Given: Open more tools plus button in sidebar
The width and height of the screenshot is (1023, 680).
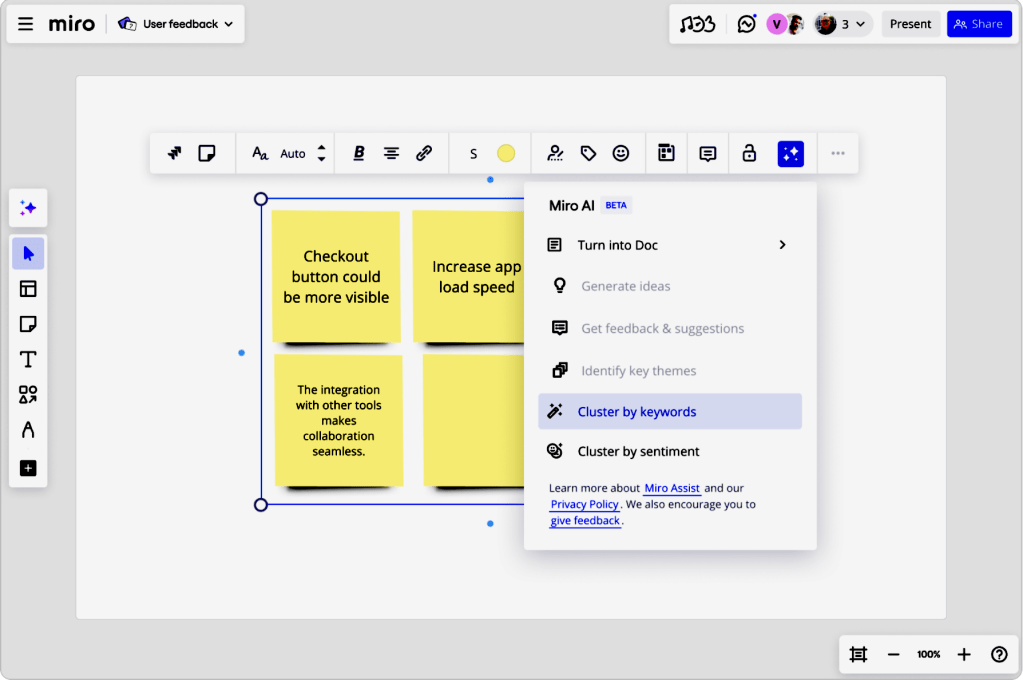Looking at the screenshot, I should click(28, 468).
